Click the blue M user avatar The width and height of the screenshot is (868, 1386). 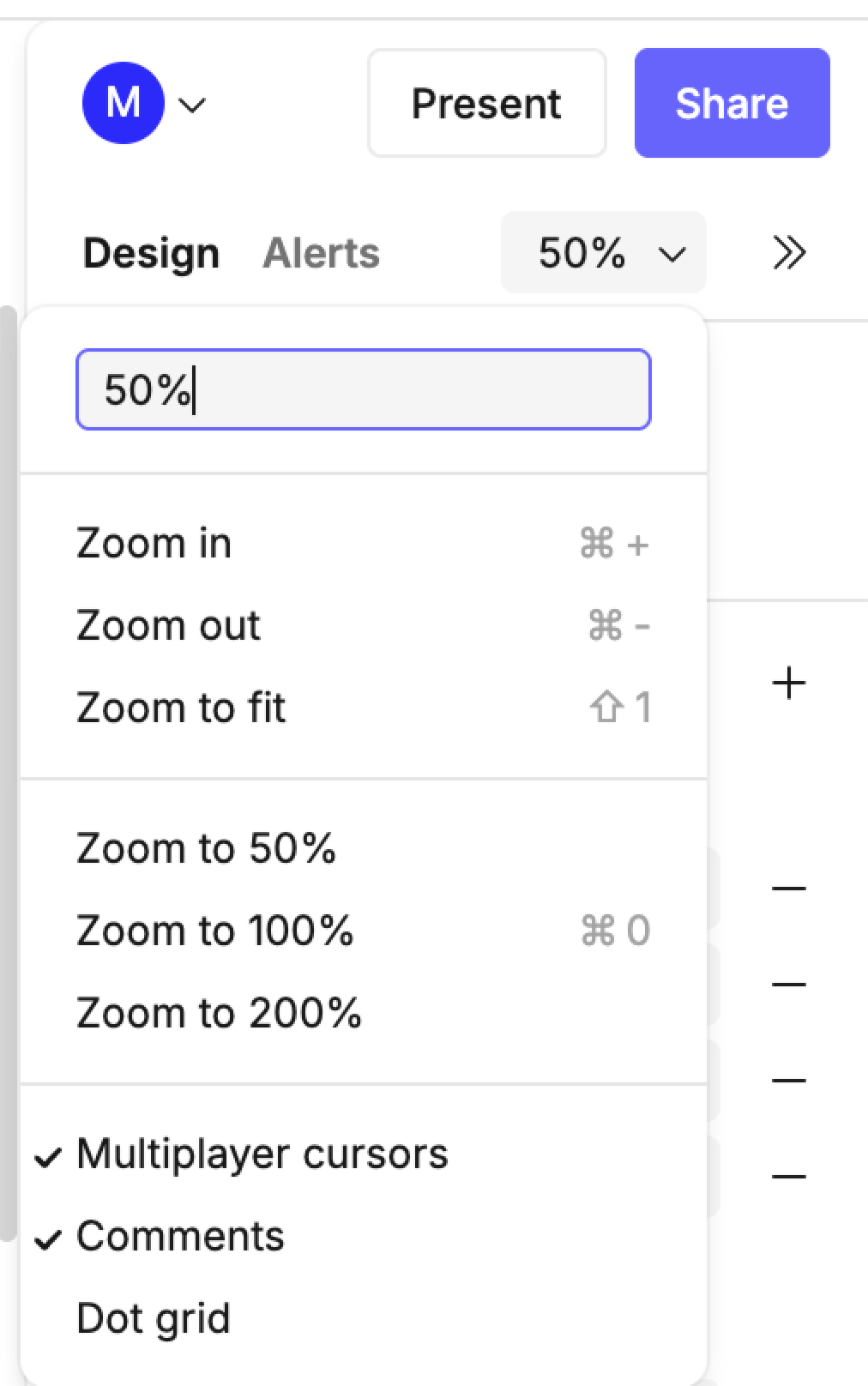pyautogui.click(x=123, y=103)
